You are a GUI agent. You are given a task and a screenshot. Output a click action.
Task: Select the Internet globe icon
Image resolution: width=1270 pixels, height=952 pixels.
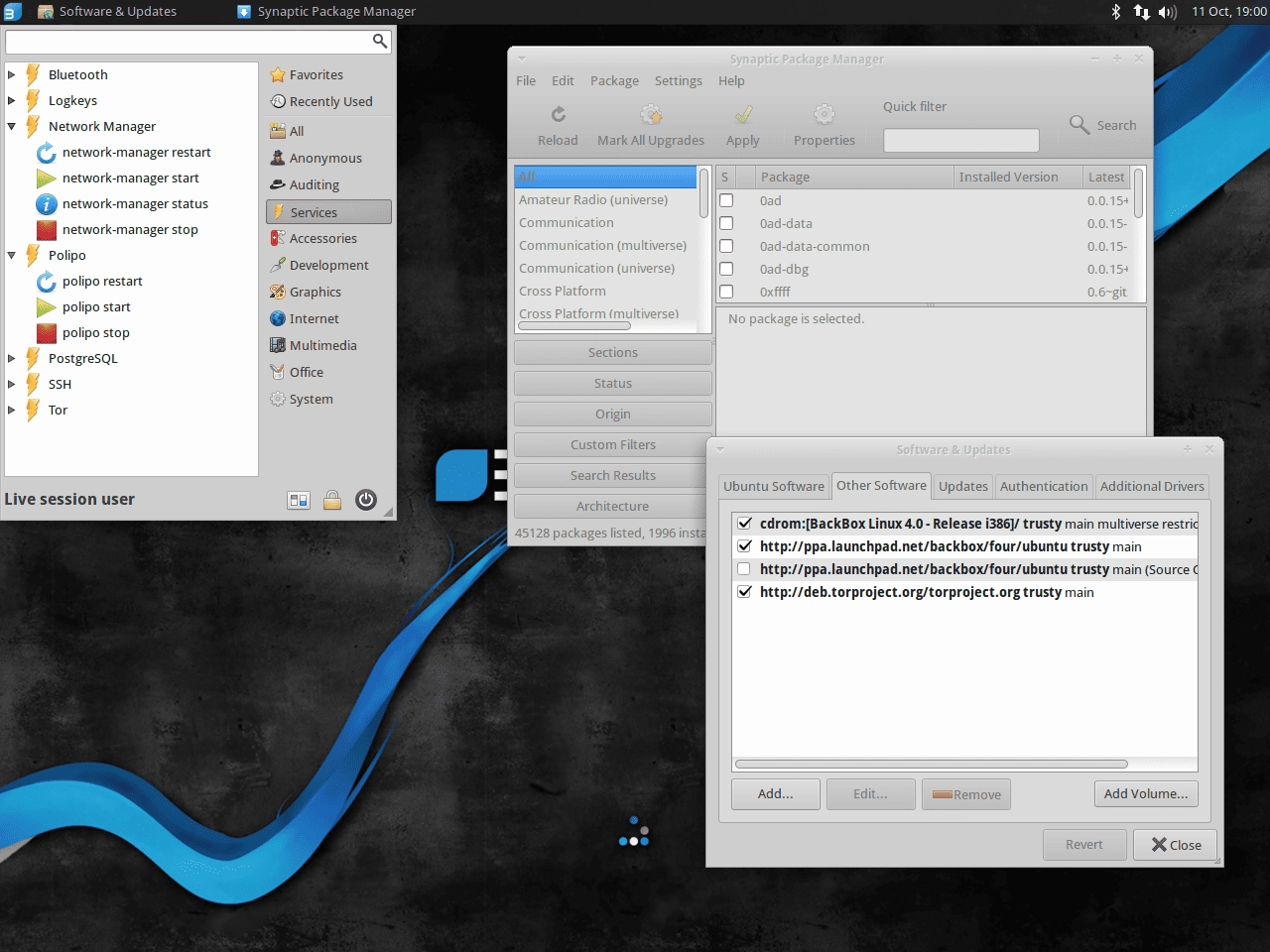(x=278, y=318)
